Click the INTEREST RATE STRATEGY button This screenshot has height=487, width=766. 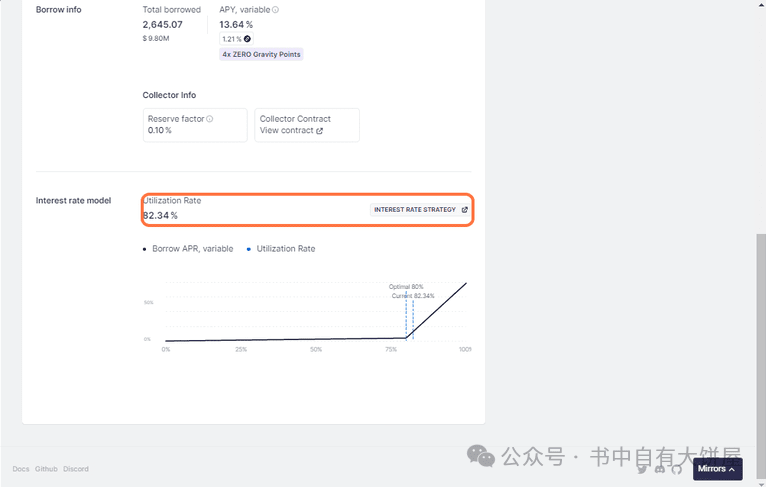pos(420,210)
